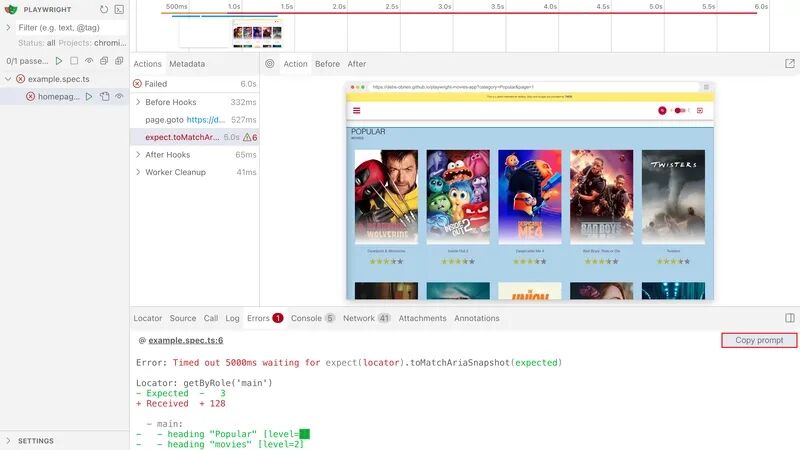Click the Playwright logo icon
The height and width of the screenshot is (450, 800).
point(11,9)
